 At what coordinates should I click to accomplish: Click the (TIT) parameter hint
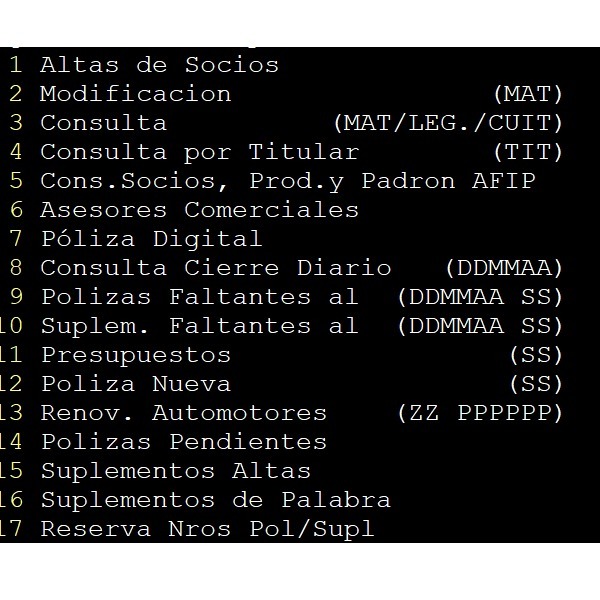click(x=528, y=152)
